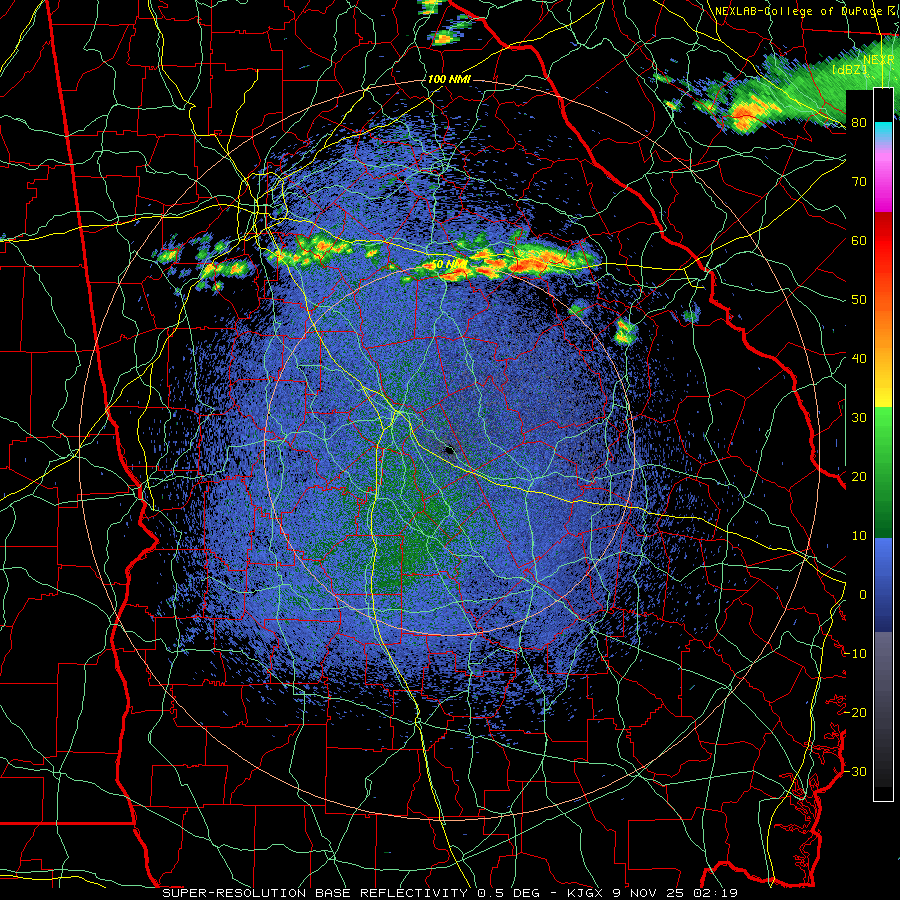Click the -10 value on the dBZ scale

point(855,654)
